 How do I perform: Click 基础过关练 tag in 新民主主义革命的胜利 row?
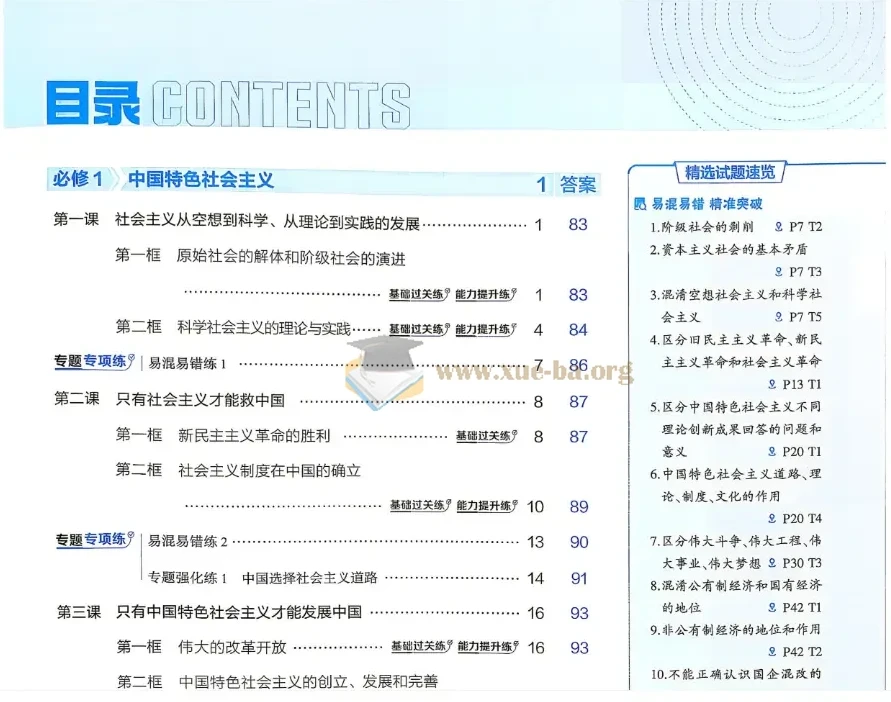tap(486, 436)
